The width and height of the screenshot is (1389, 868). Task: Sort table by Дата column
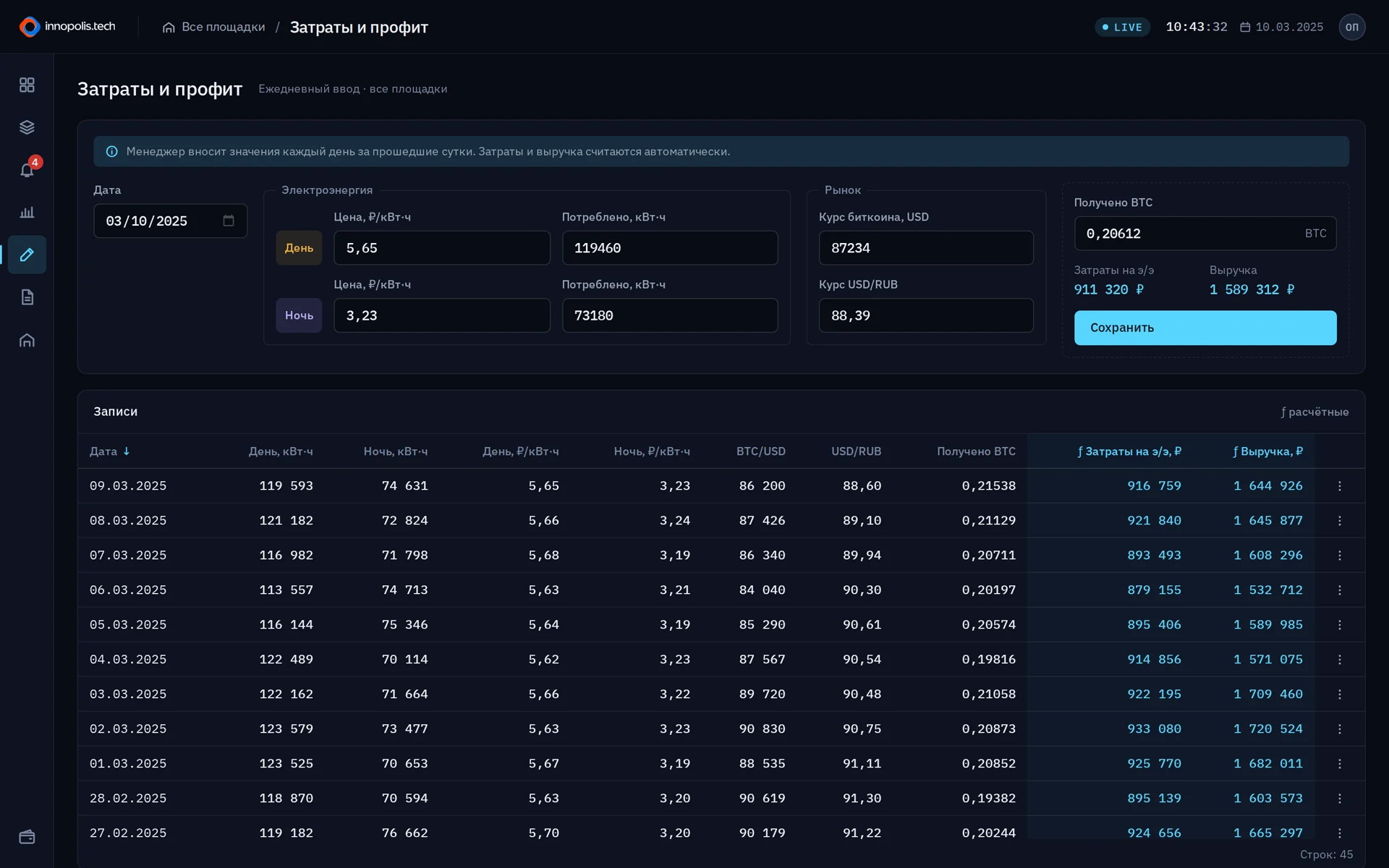109,451
